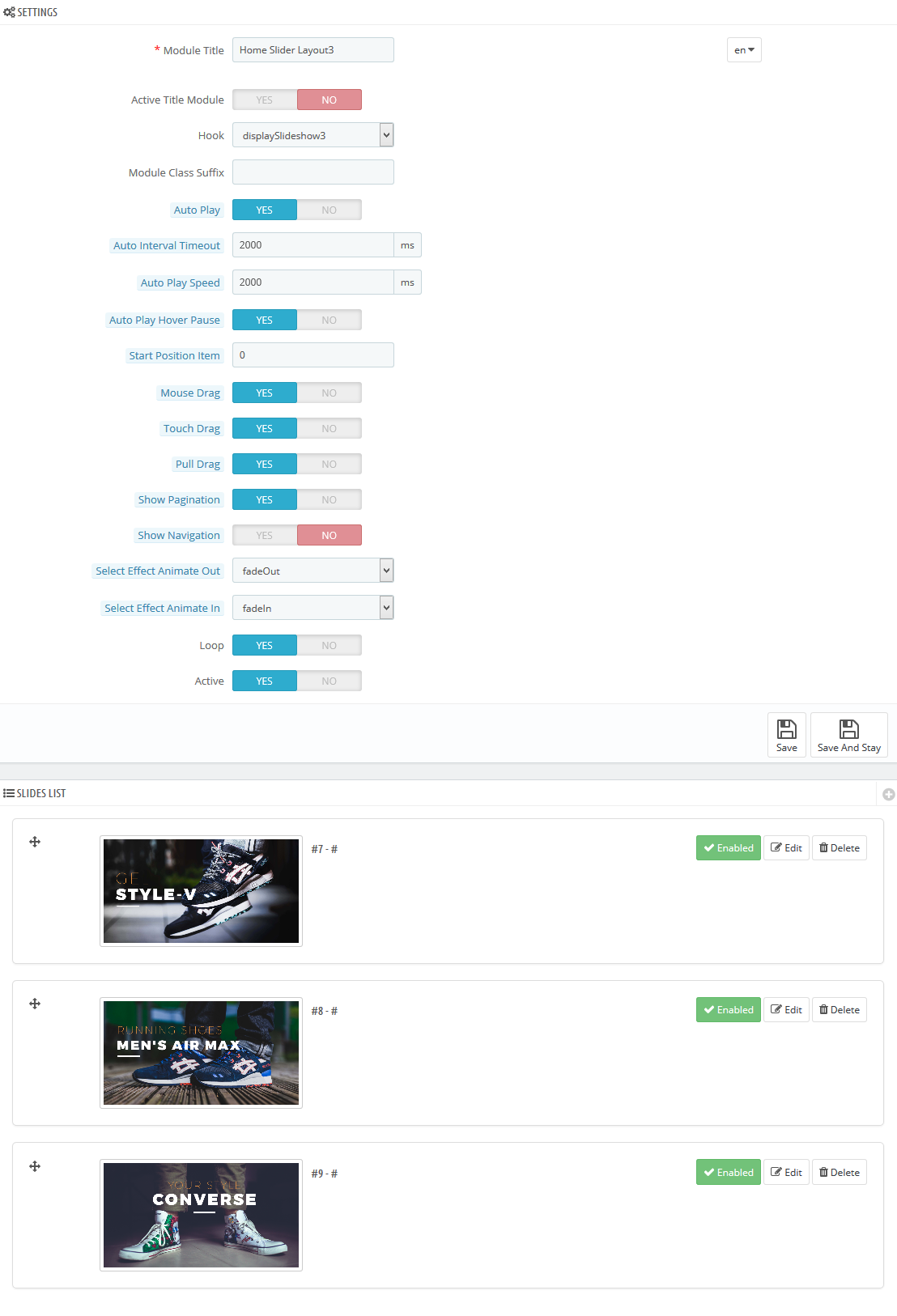This screenshot has height=1316, width=897.
Task: Open the Hook dropdown
Action: tap(313, 135)
